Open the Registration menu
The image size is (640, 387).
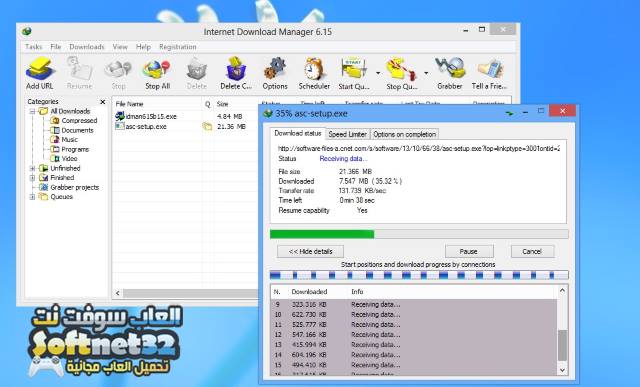178,47
